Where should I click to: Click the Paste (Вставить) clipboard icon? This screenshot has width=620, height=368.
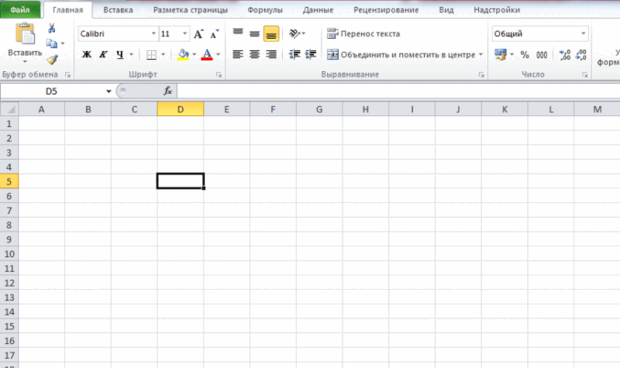25,34
